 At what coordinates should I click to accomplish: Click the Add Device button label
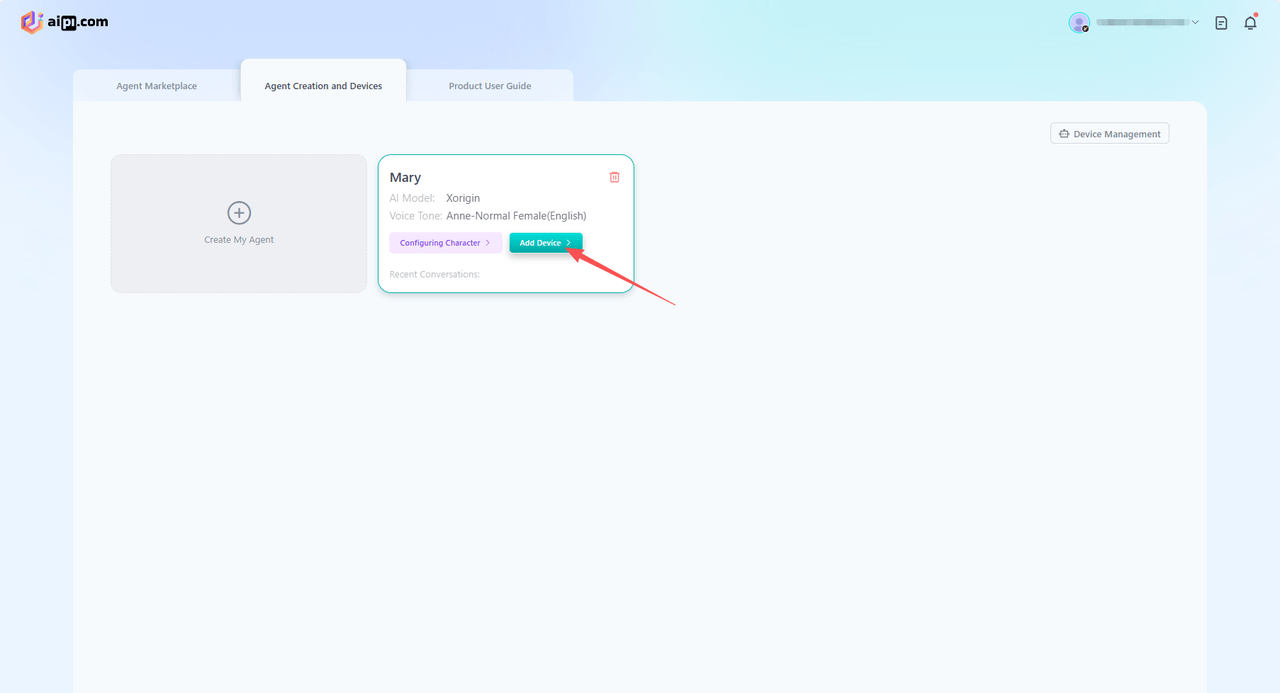[540, 243]
